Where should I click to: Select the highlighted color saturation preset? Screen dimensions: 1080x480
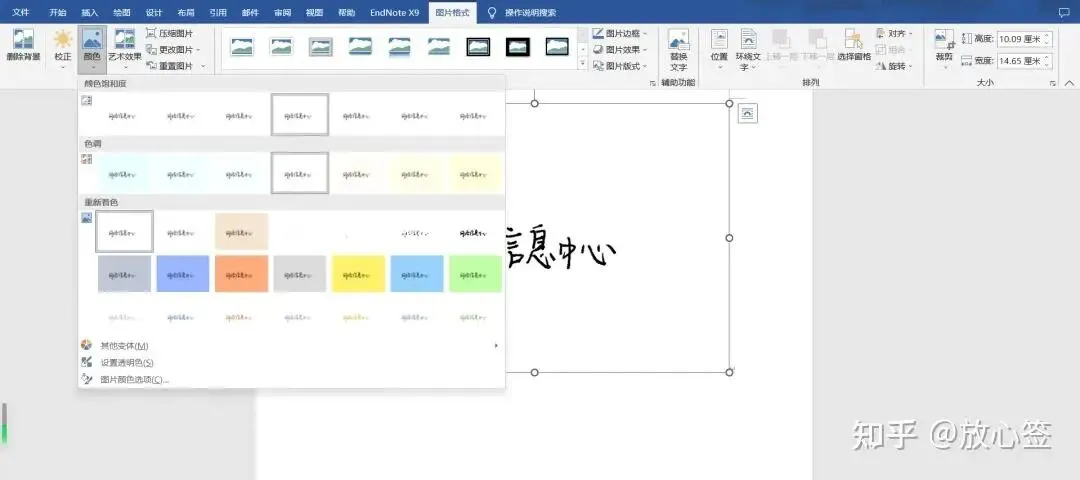pyautogui.click(x=300, y=114)
